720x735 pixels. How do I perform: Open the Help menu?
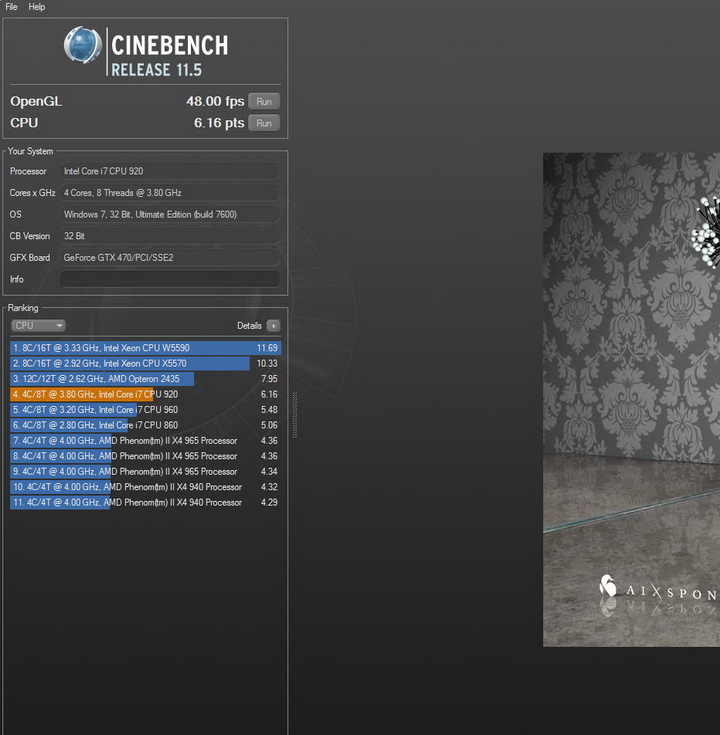(37, 7)
